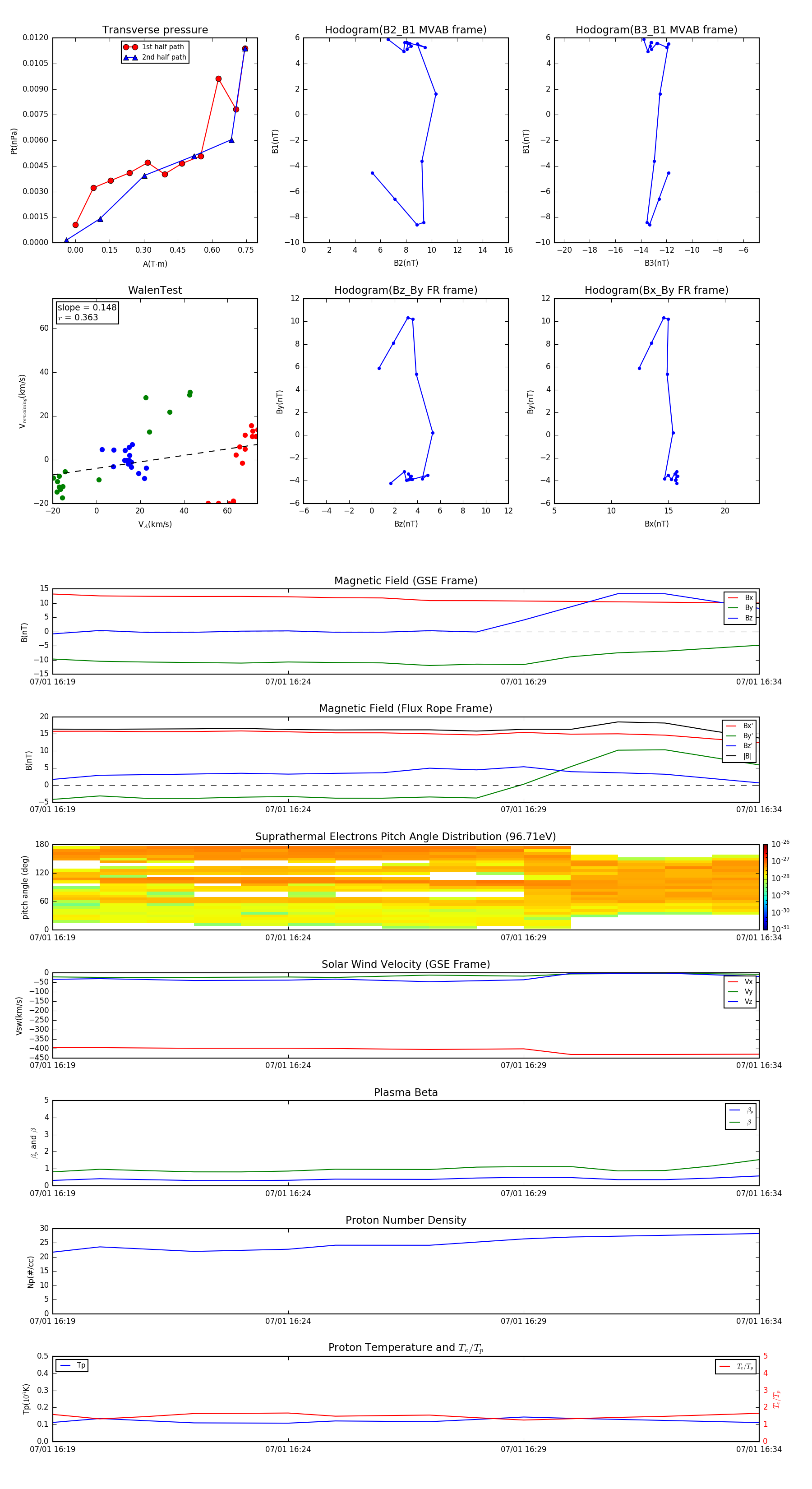The image size is (812, 1489).
Task: Select 'Bz' in GSE magnetic field legend
Action: tap(740, 618)
